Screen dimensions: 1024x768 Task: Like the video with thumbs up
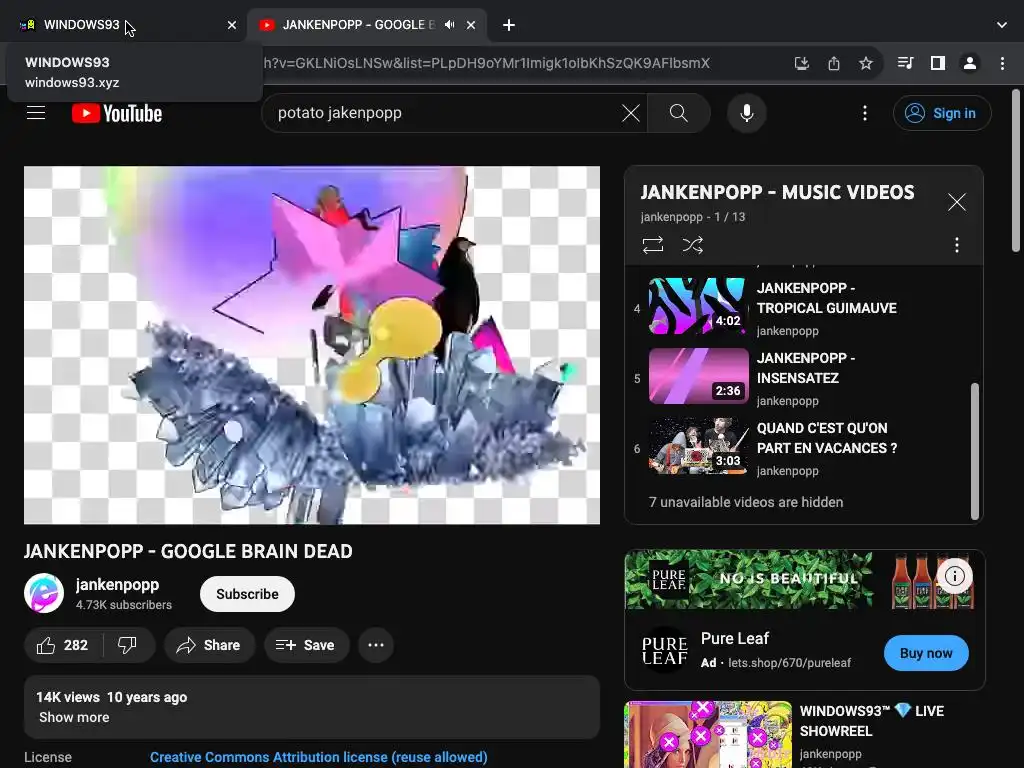(x=63, y=645)
